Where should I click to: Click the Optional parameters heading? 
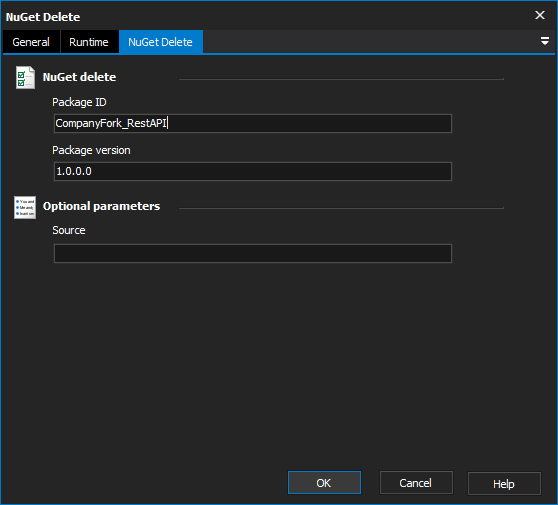pyautogui.click(x=101, y=206)
